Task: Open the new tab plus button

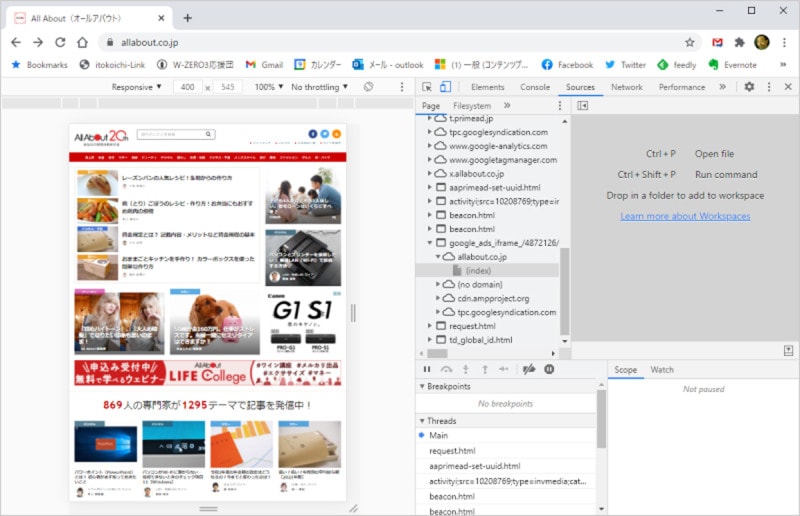Action: [187, 18]
